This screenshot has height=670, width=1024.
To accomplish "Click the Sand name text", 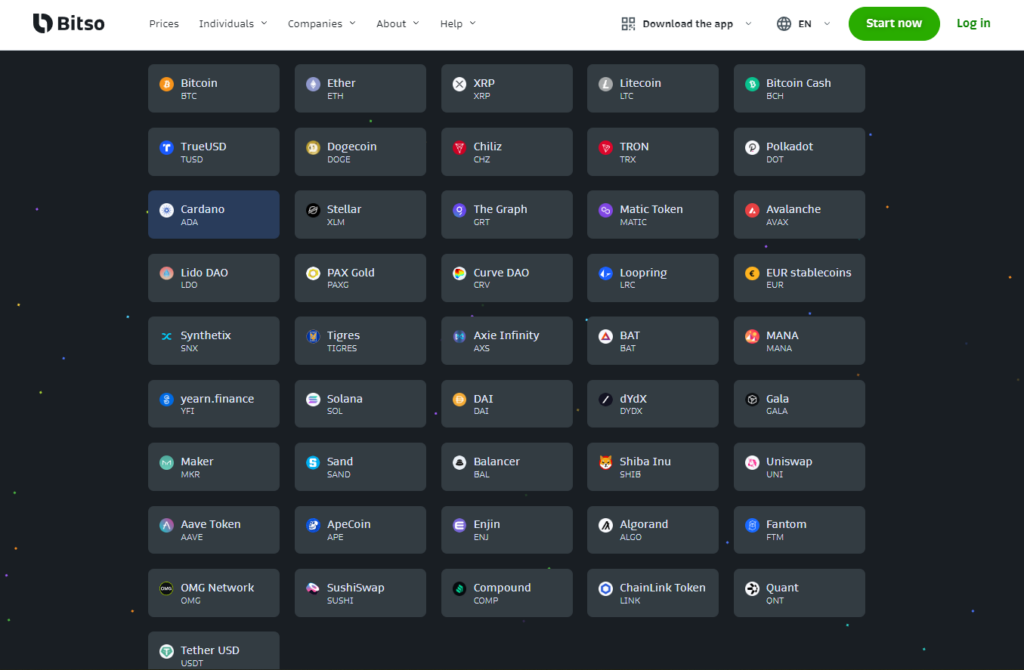I will point(340,461).
